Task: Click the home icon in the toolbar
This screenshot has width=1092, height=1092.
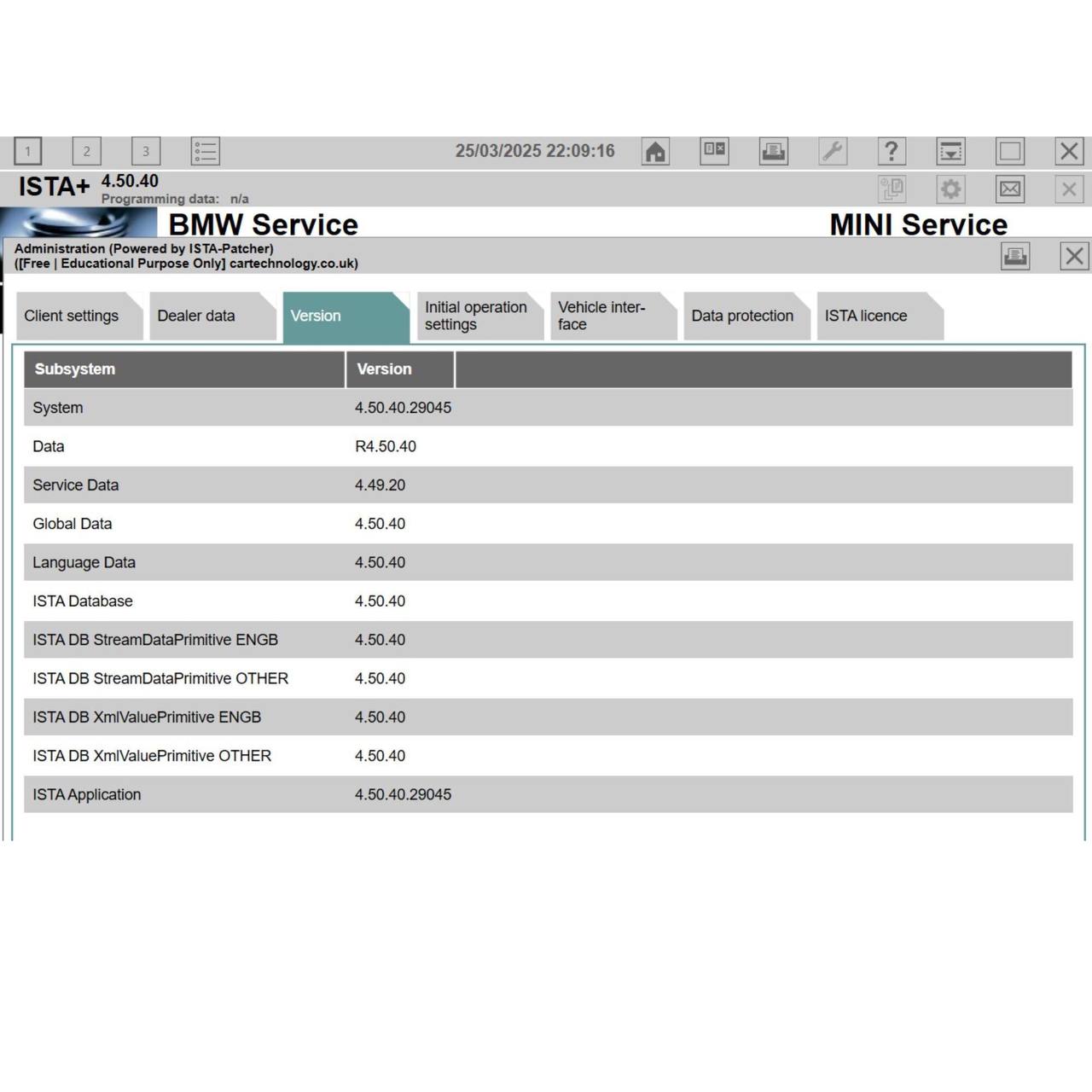Action: click(655, 151)
